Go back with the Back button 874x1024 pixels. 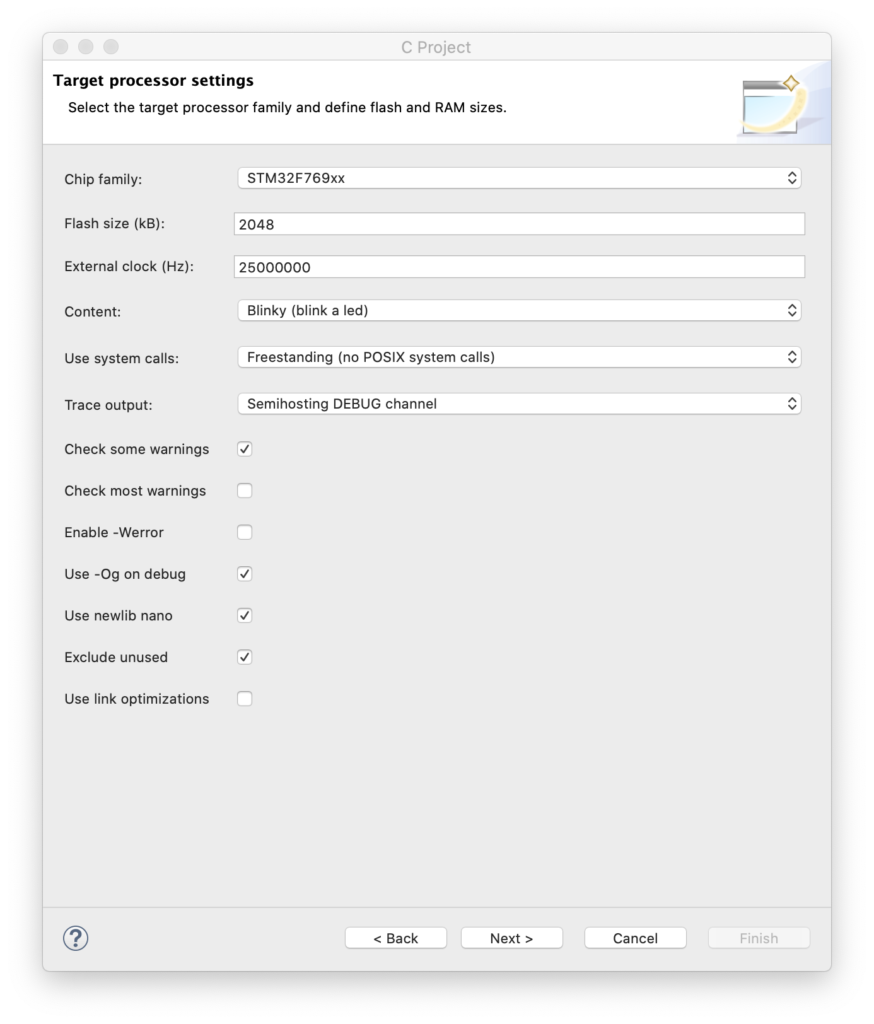click(396, 938)
